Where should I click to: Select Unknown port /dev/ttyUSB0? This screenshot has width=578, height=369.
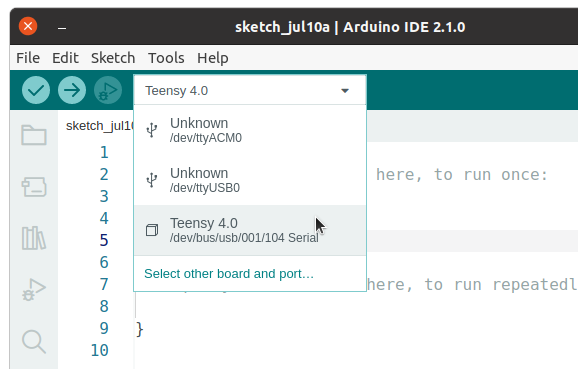tap(250, 180)
